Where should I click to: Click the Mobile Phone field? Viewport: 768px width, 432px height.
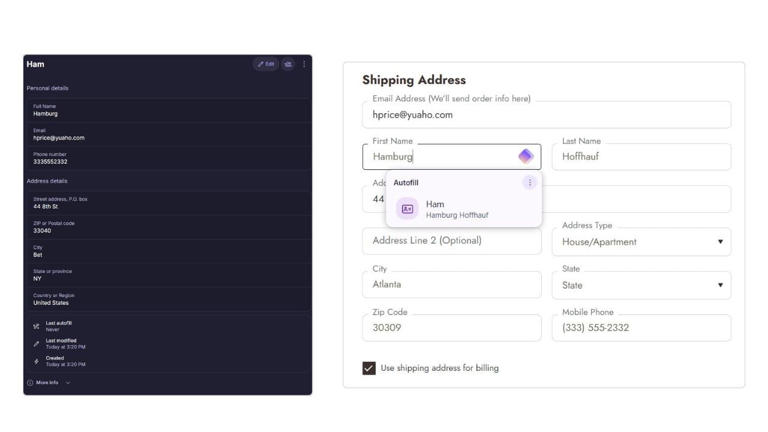[x=641, y=328]
